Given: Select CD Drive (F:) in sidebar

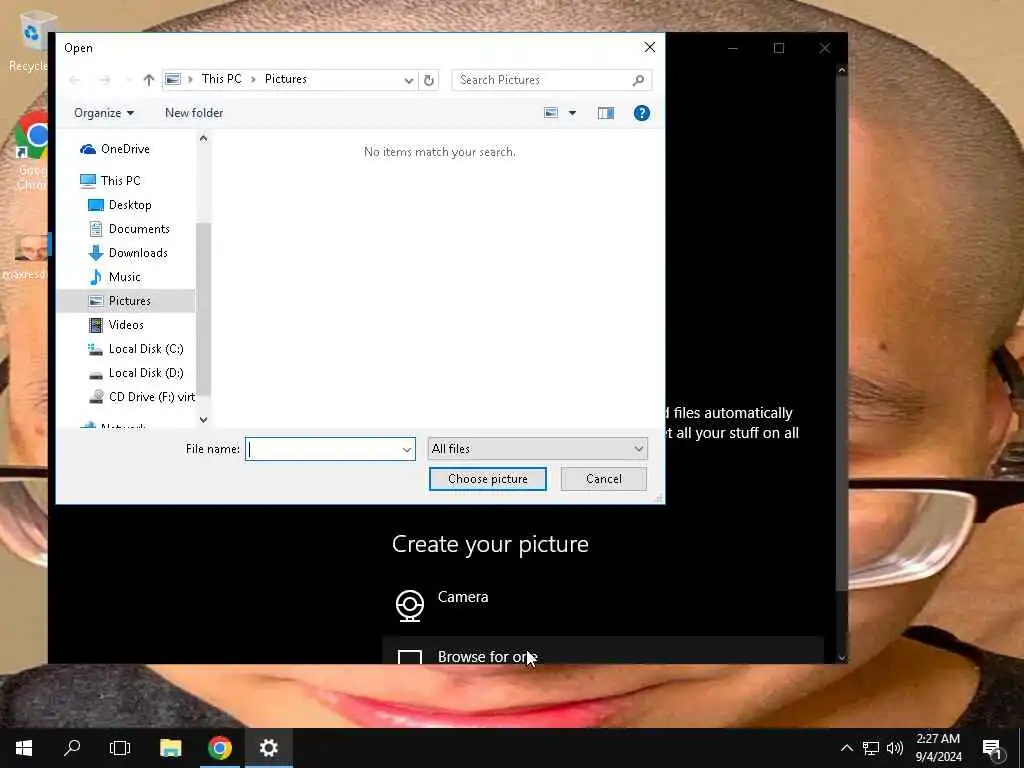Looking at the screenshot, I should [152, 397].
